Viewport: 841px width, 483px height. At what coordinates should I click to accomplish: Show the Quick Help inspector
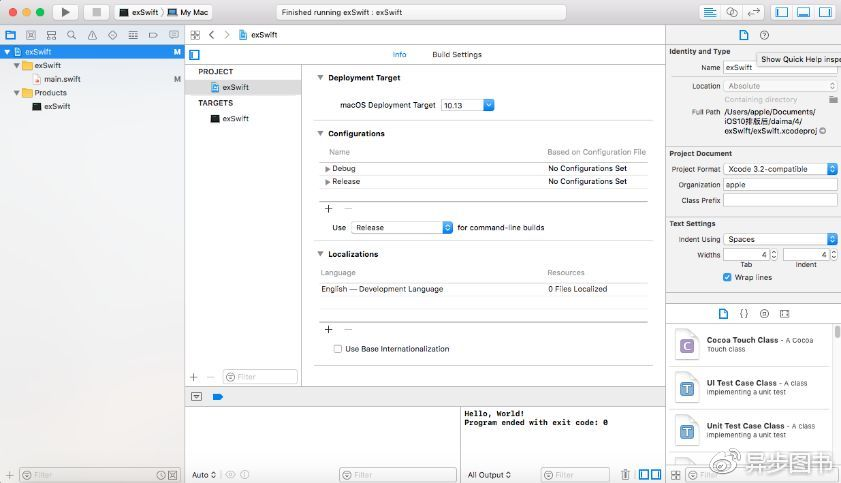pos(764,35)
